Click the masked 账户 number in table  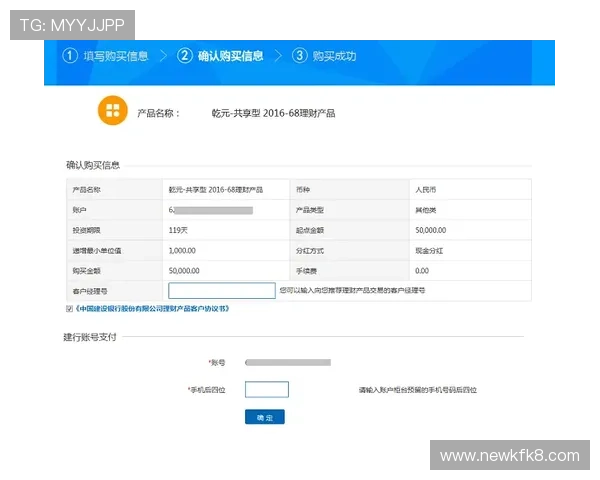click(x=211, y=210)
